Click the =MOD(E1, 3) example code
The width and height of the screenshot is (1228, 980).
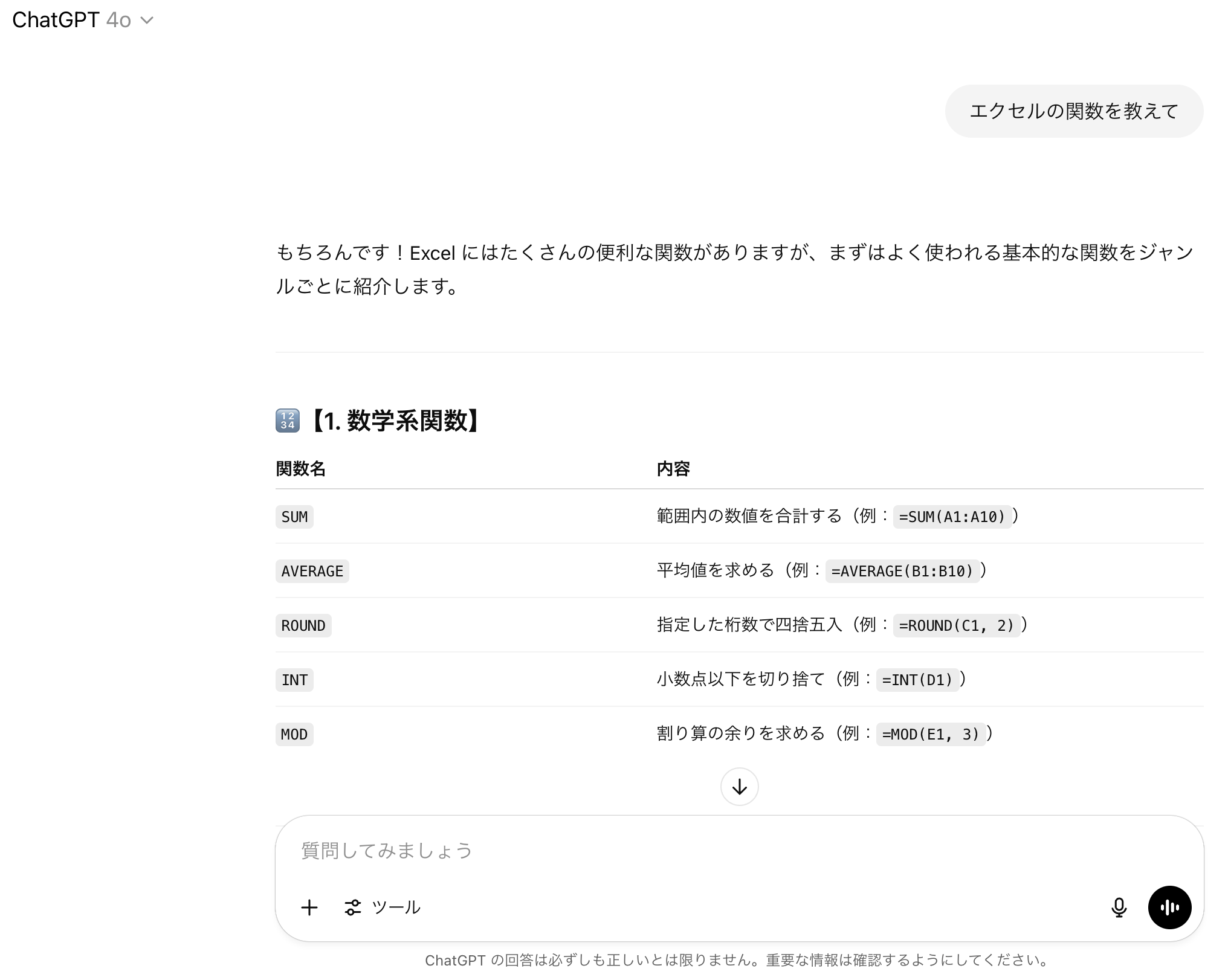[931, 734]
